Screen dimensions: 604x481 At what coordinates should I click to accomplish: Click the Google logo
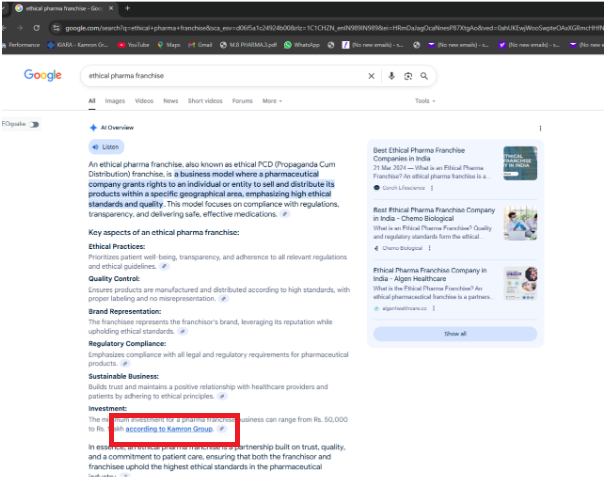coord(43,76)
